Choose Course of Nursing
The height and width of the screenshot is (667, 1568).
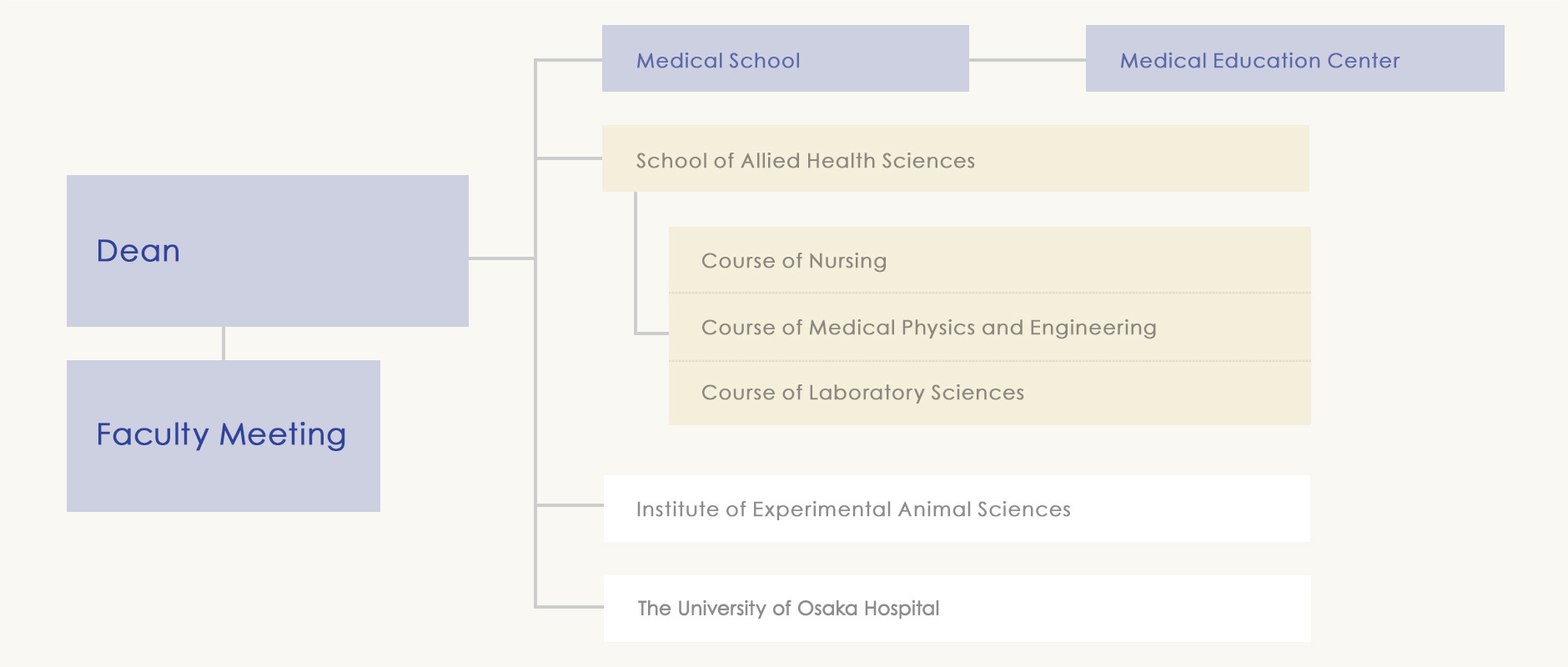click(x=989, y=260)
